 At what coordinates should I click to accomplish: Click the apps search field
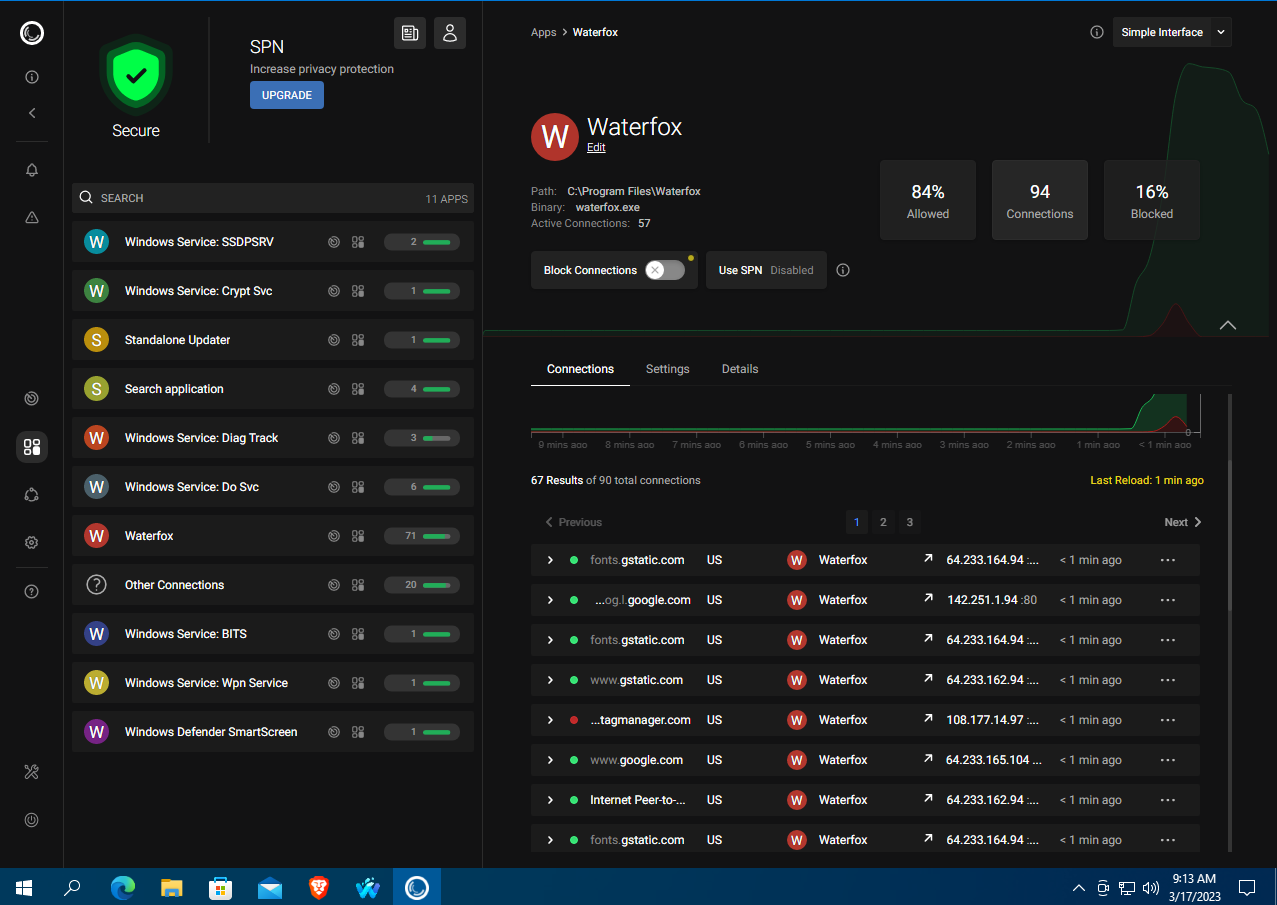pos(273,198)
